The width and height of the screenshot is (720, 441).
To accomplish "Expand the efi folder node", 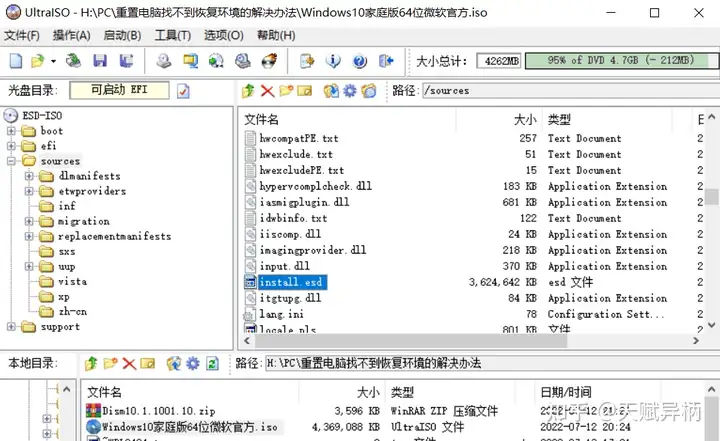I will pos(11,146).
